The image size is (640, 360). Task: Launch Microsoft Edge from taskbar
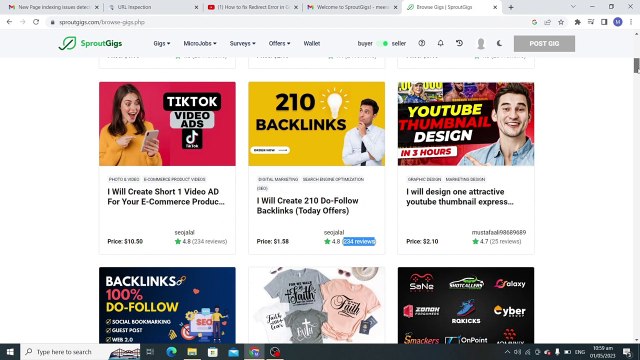click(x=171, y=352)
